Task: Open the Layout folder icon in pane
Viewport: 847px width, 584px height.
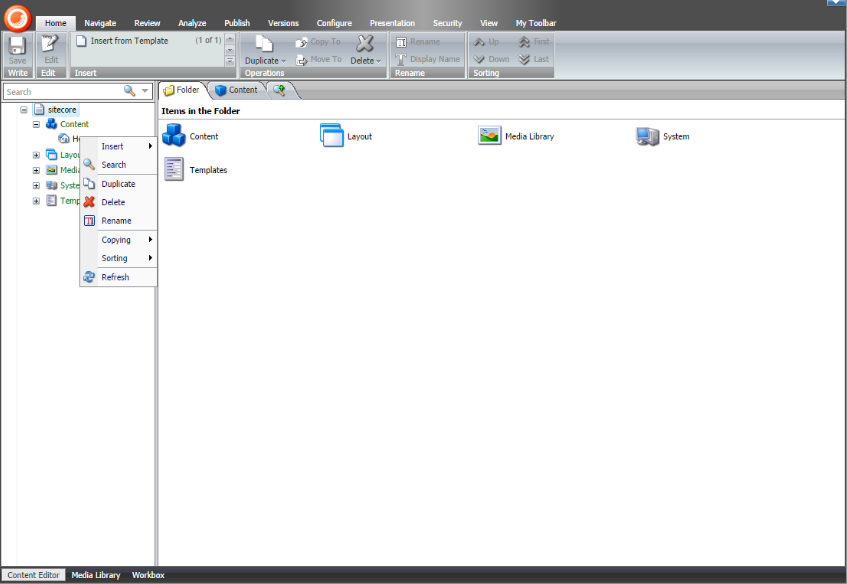Action: [331, 135]
